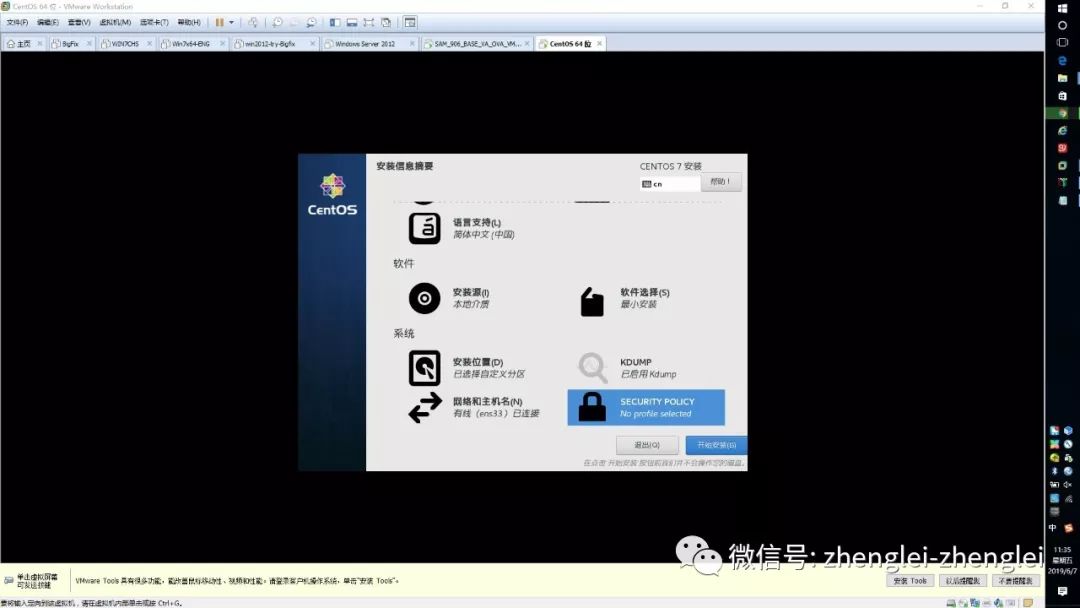Click the hard disk device status icon

pos(951,603)
